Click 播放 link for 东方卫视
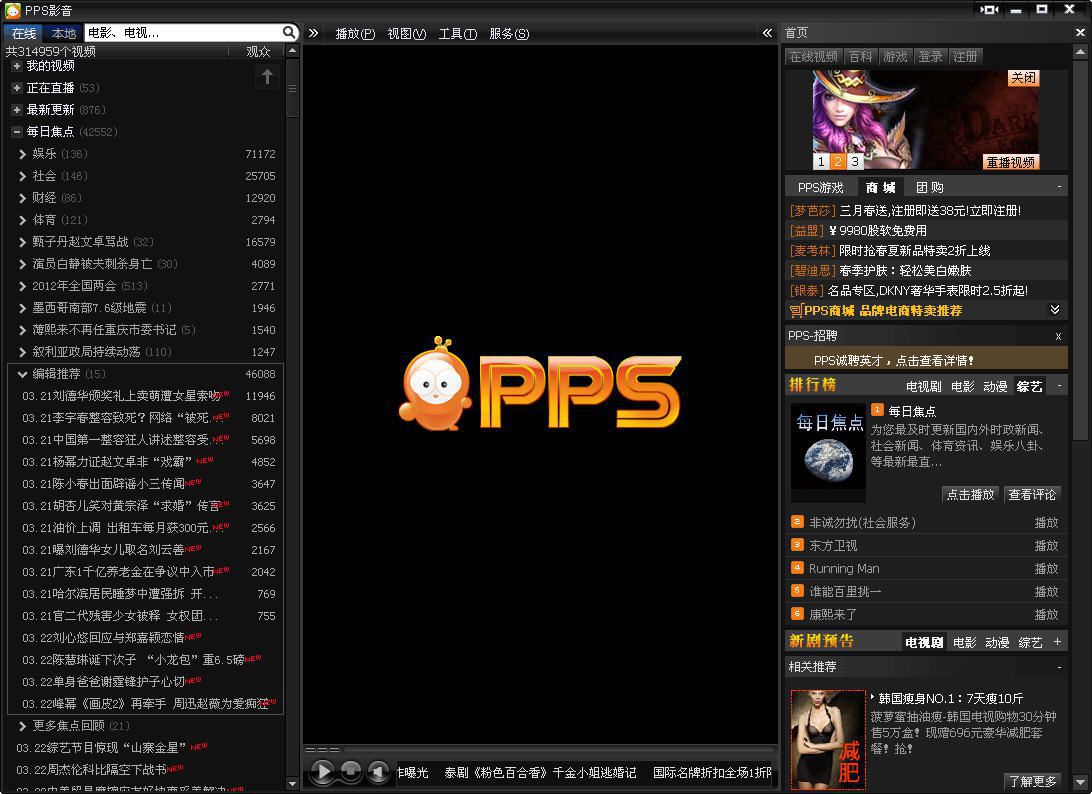Screen dimensions: 1092x794 1046,545
